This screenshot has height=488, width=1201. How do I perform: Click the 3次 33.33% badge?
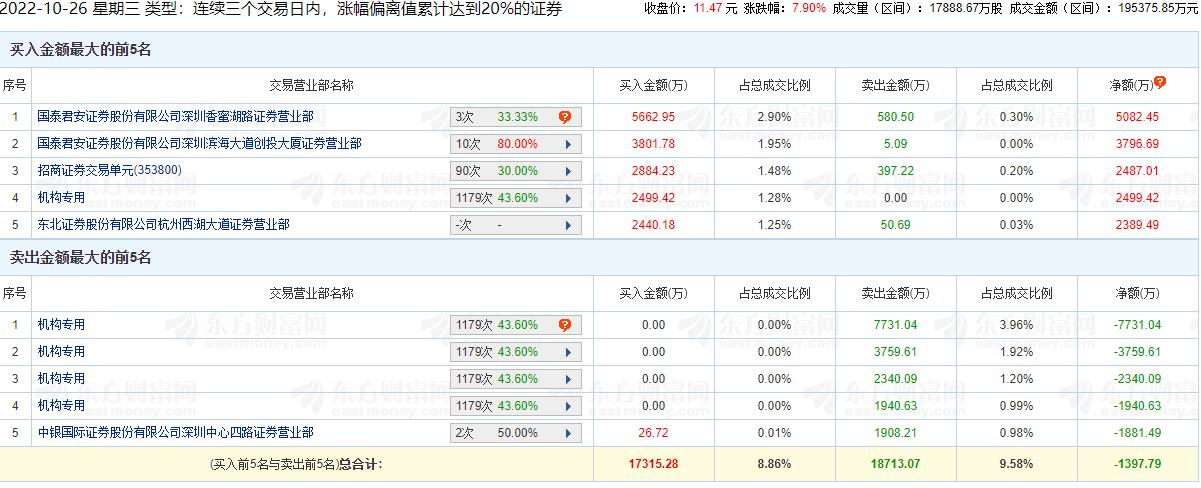coord(498,117)
